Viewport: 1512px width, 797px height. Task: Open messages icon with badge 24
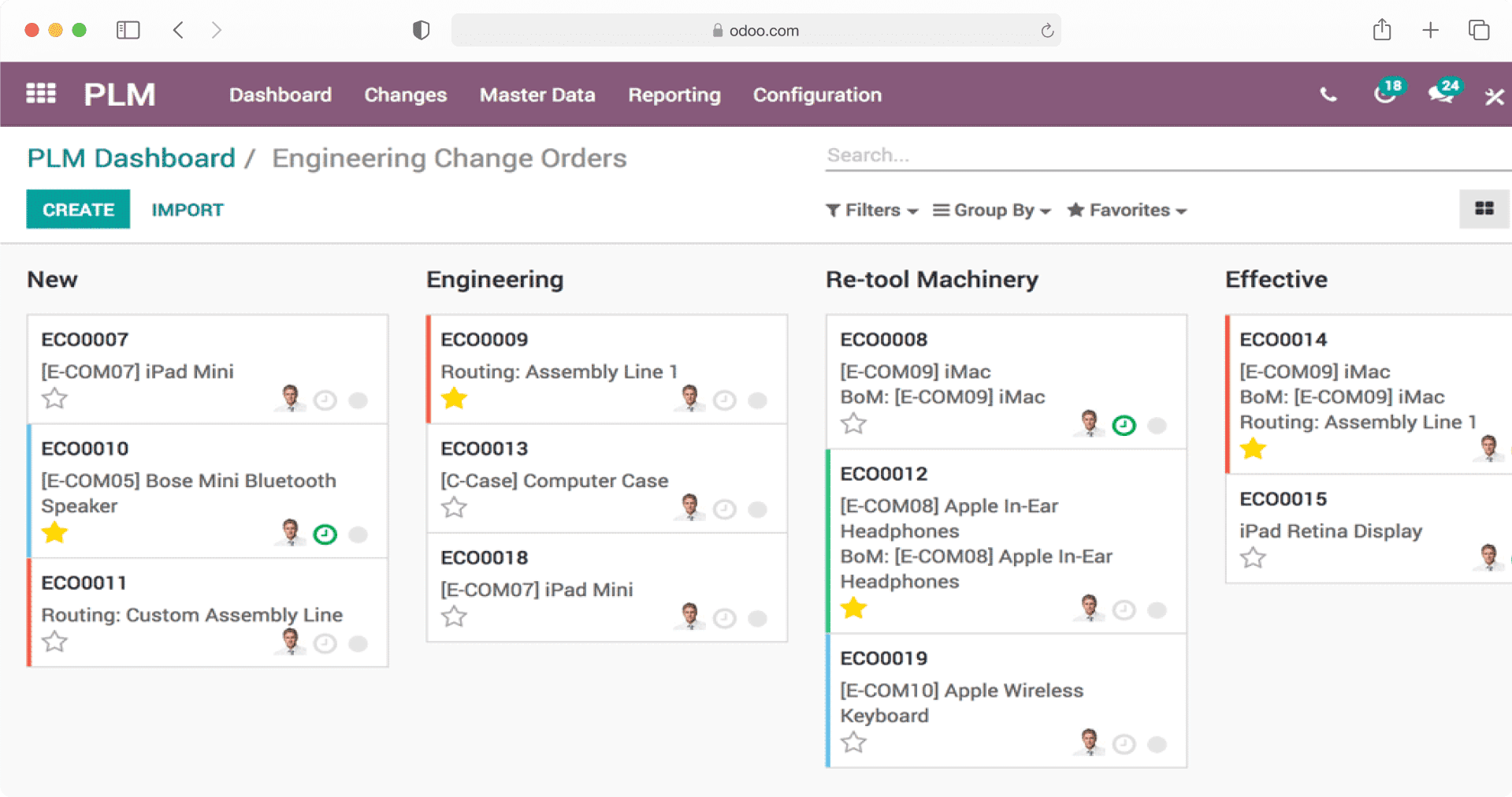point(1442,94)
